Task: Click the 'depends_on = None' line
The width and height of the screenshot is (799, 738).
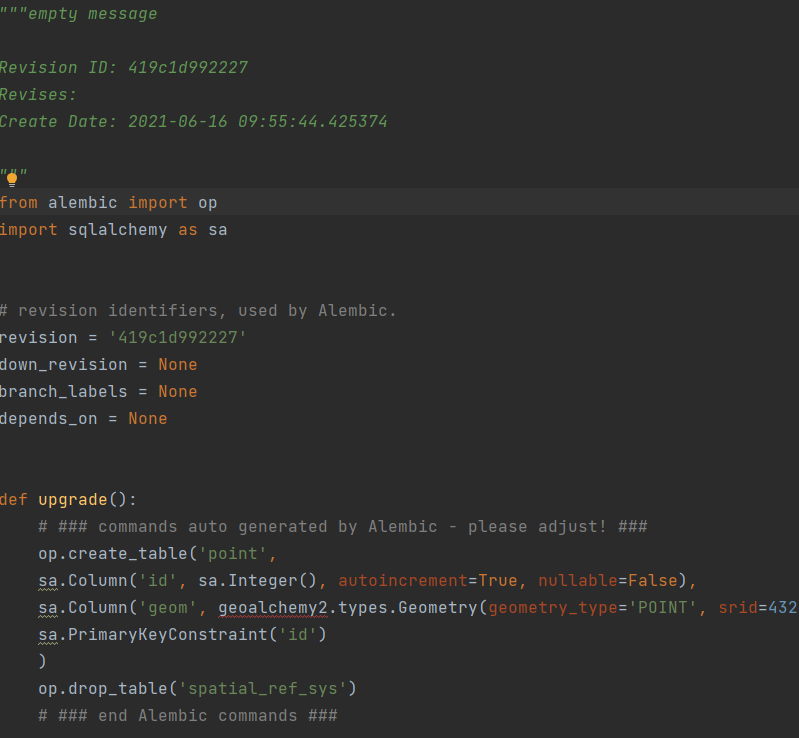Action: coord(84,418)
